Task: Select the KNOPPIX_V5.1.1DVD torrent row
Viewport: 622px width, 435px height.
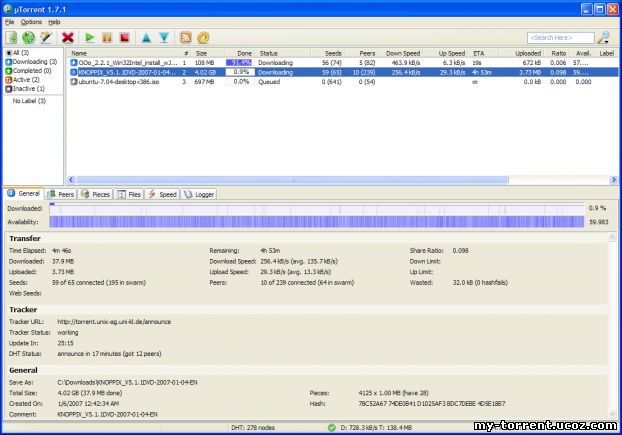Action: (x=343, y=72)
